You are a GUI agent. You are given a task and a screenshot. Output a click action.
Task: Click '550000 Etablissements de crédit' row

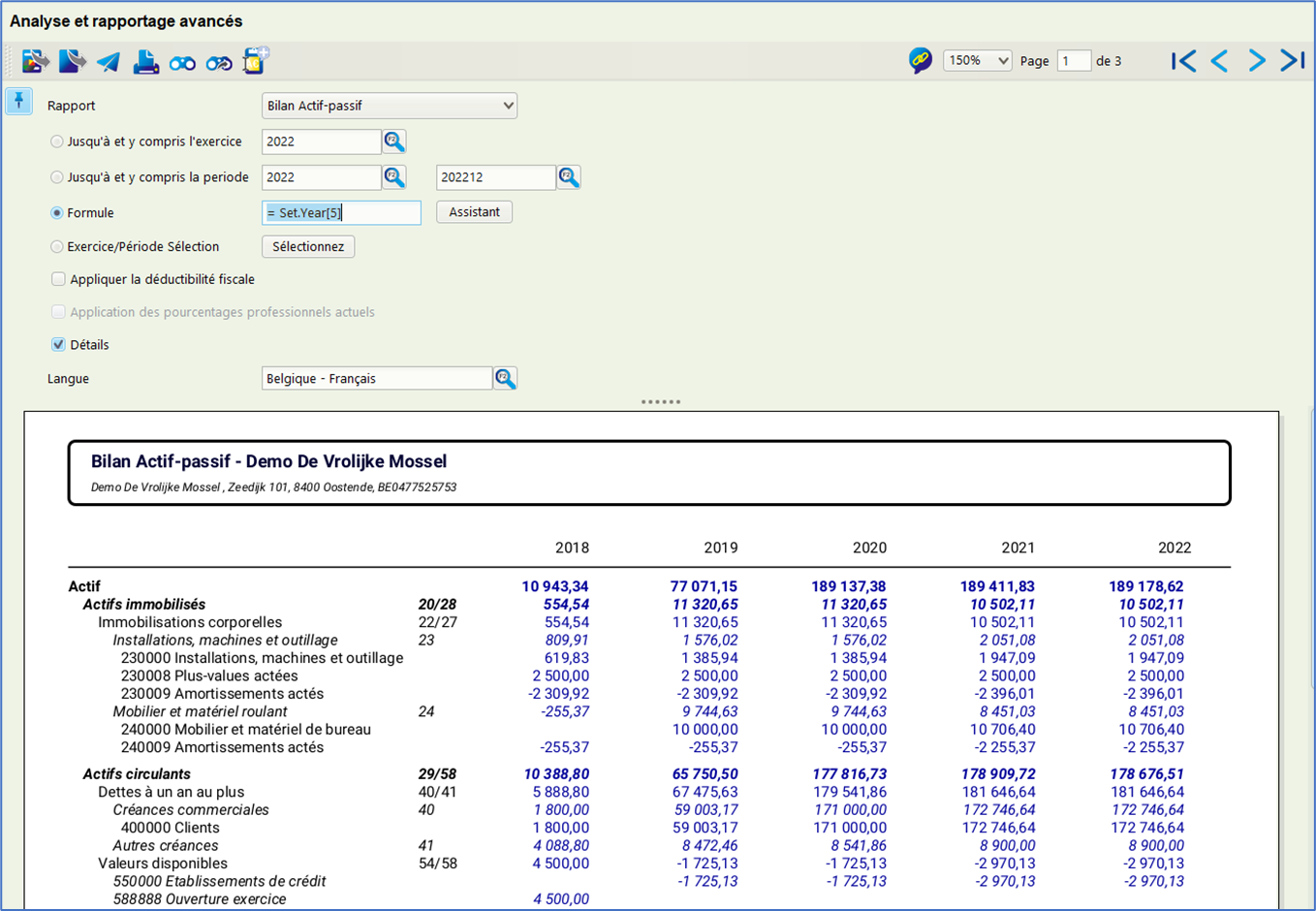pyautogui.click(x=220, y=882)
